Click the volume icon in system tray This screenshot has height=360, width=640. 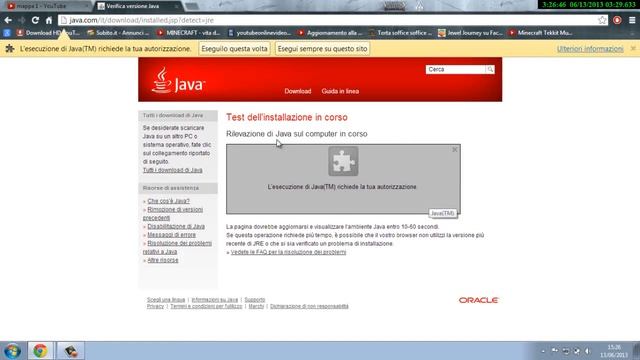coord(587,351)
